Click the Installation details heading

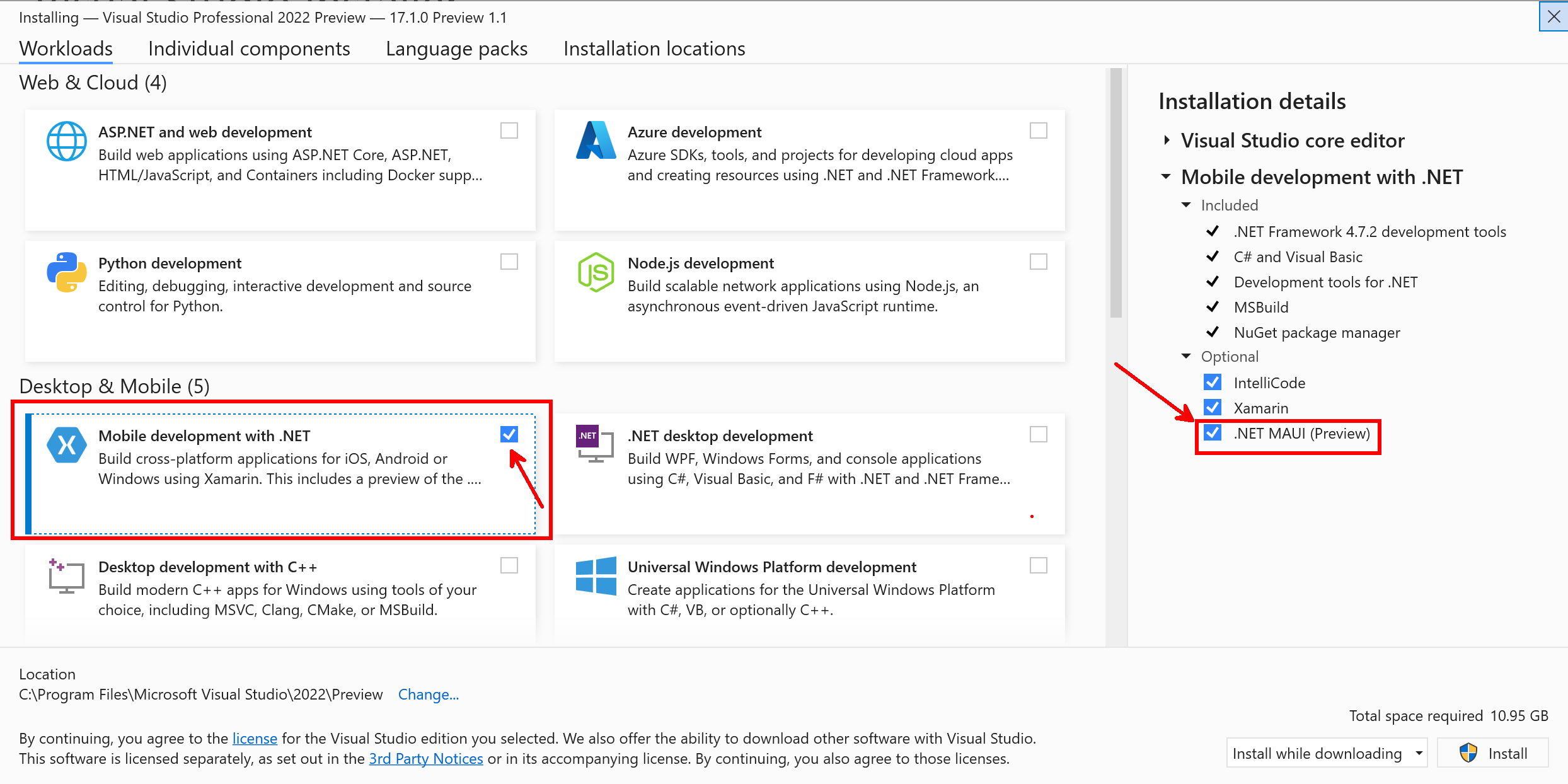click(1252, 101)
